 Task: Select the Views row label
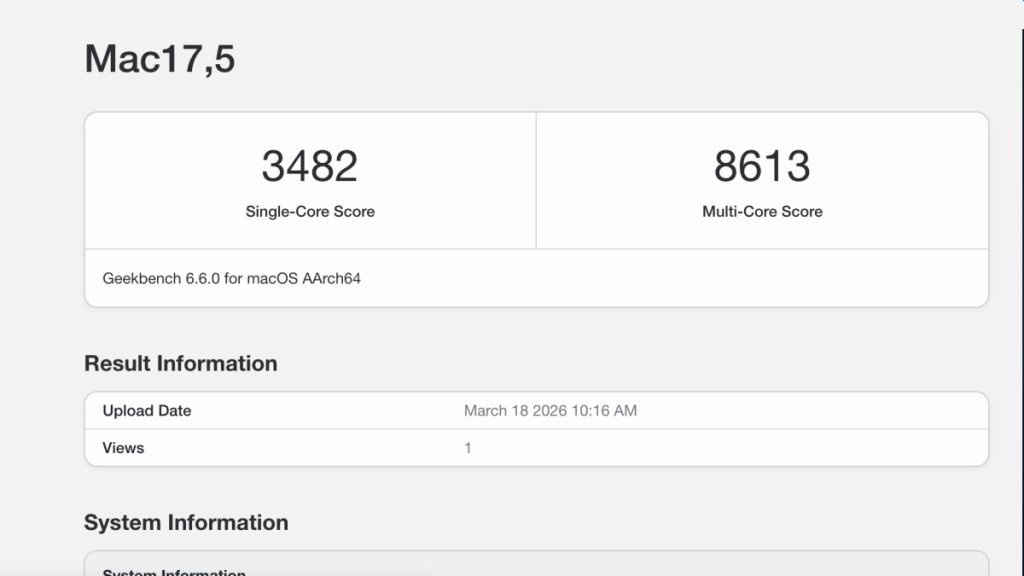click(122, 447)
